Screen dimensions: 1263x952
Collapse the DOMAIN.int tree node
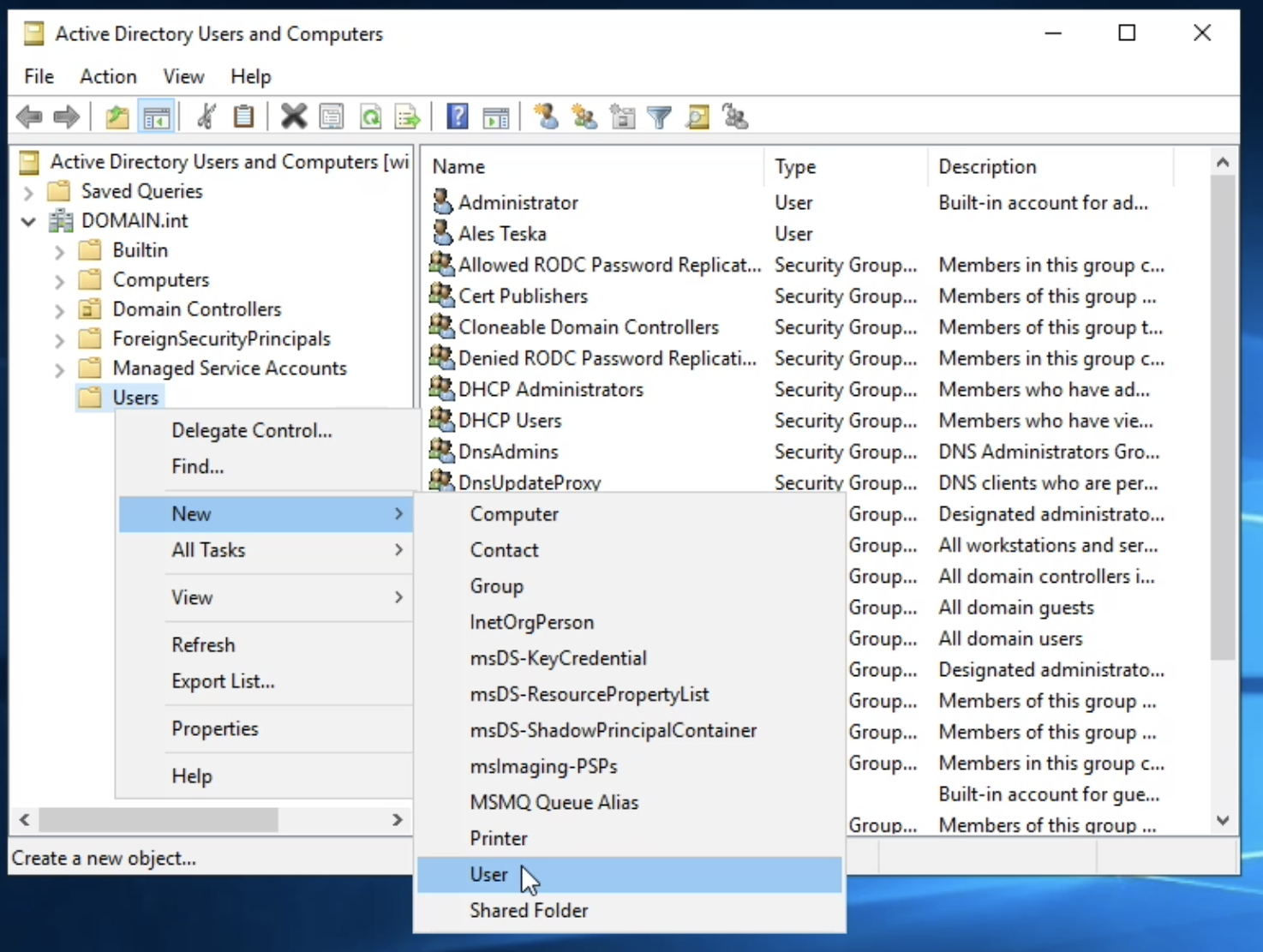(28, 221)
